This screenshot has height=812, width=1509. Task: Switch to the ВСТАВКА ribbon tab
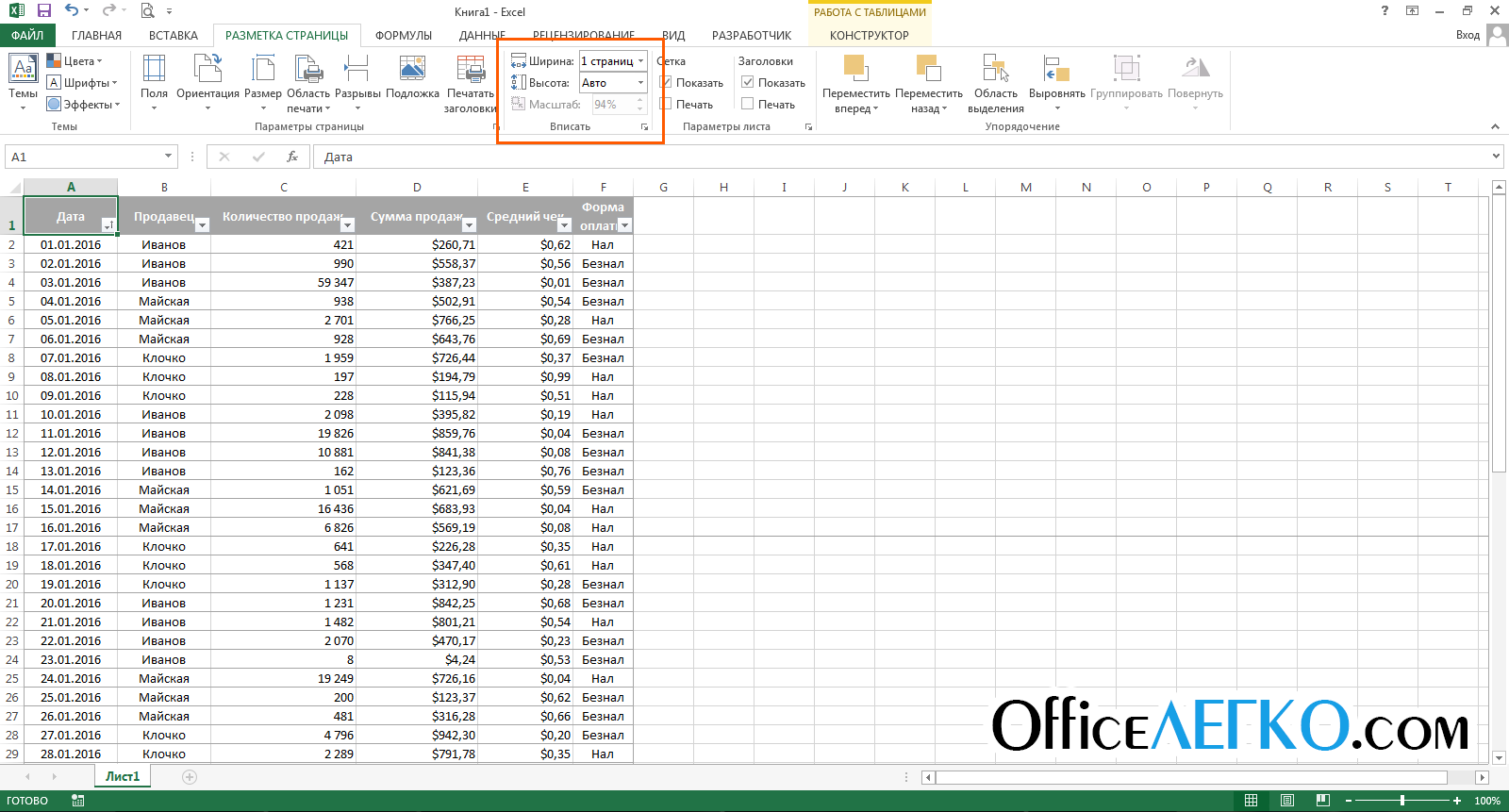[174, 36]
